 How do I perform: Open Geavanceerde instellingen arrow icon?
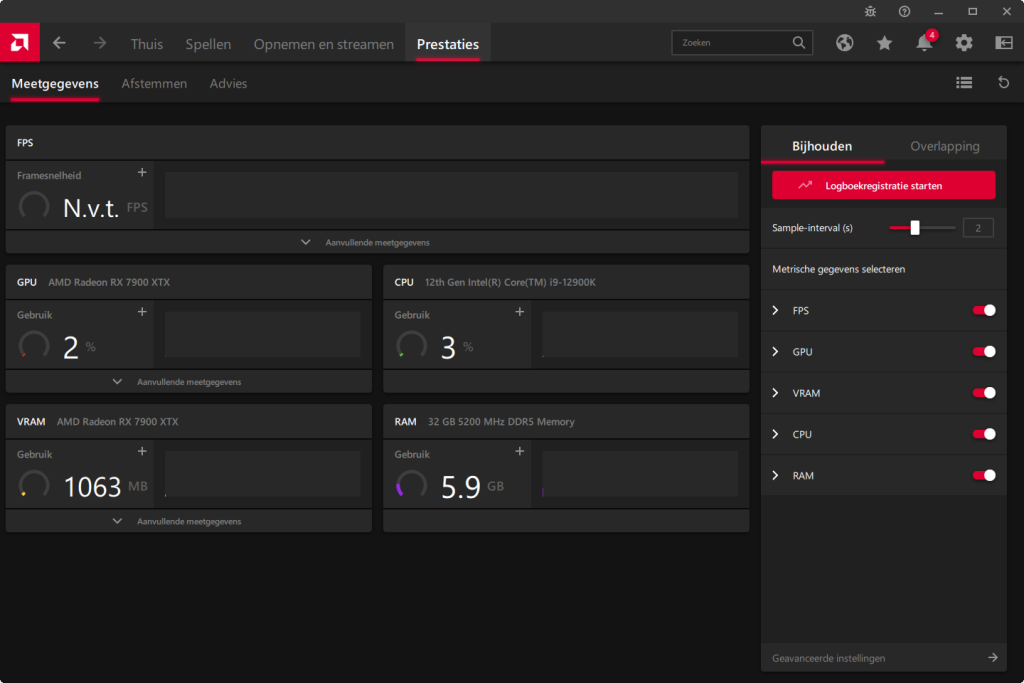993,658
